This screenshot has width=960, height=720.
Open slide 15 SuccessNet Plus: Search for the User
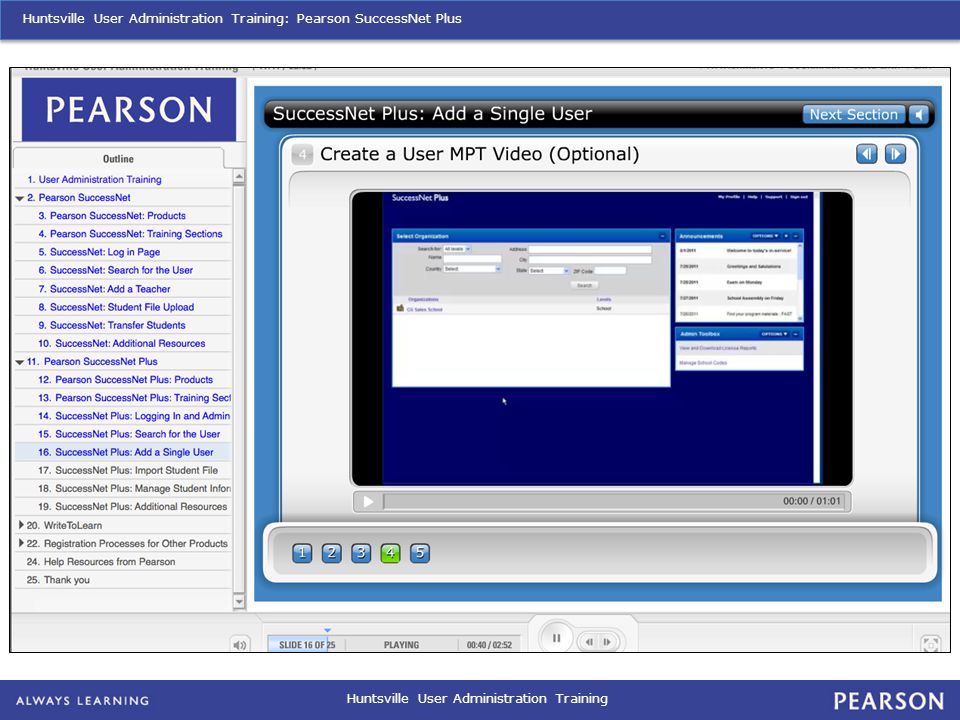tap(129, 434)
